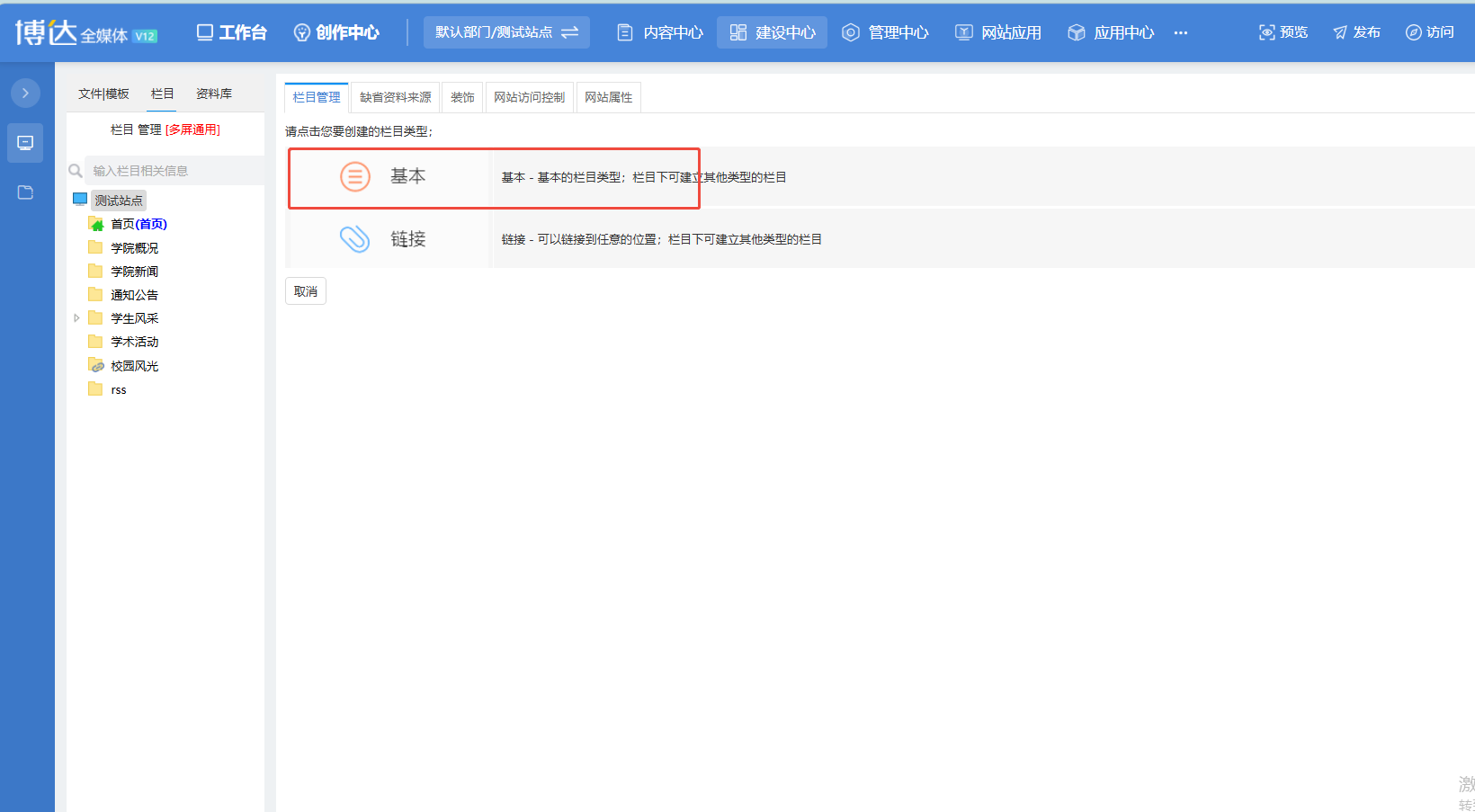This screenshot has height=812, width=1475.
Task: Click the 访问 visit icon
Action: [1414, 32]
